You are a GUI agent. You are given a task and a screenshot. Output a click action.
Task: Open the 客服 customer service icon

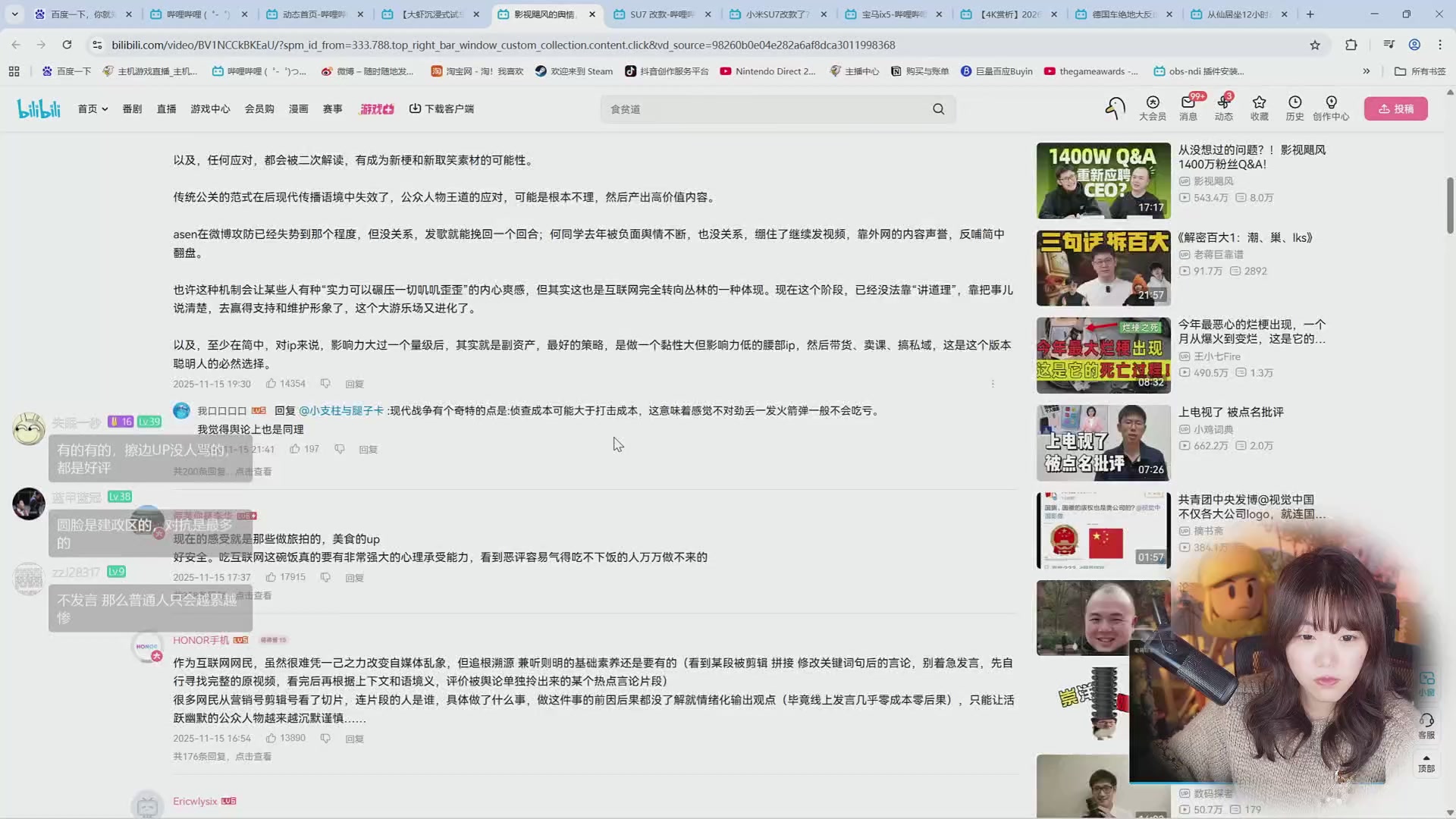(1427, 726)
